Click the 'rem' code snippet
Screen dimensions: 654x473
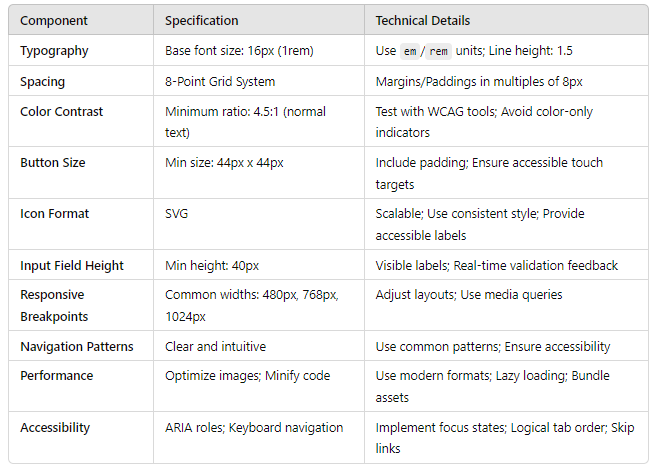coord(440,51)
